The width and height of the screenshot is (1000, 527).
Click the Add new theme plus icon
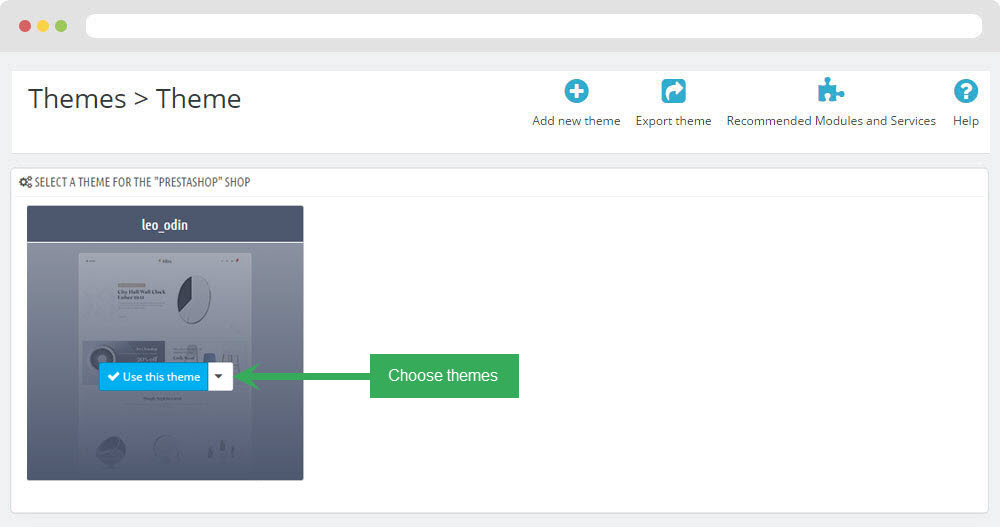coord(576,91)
